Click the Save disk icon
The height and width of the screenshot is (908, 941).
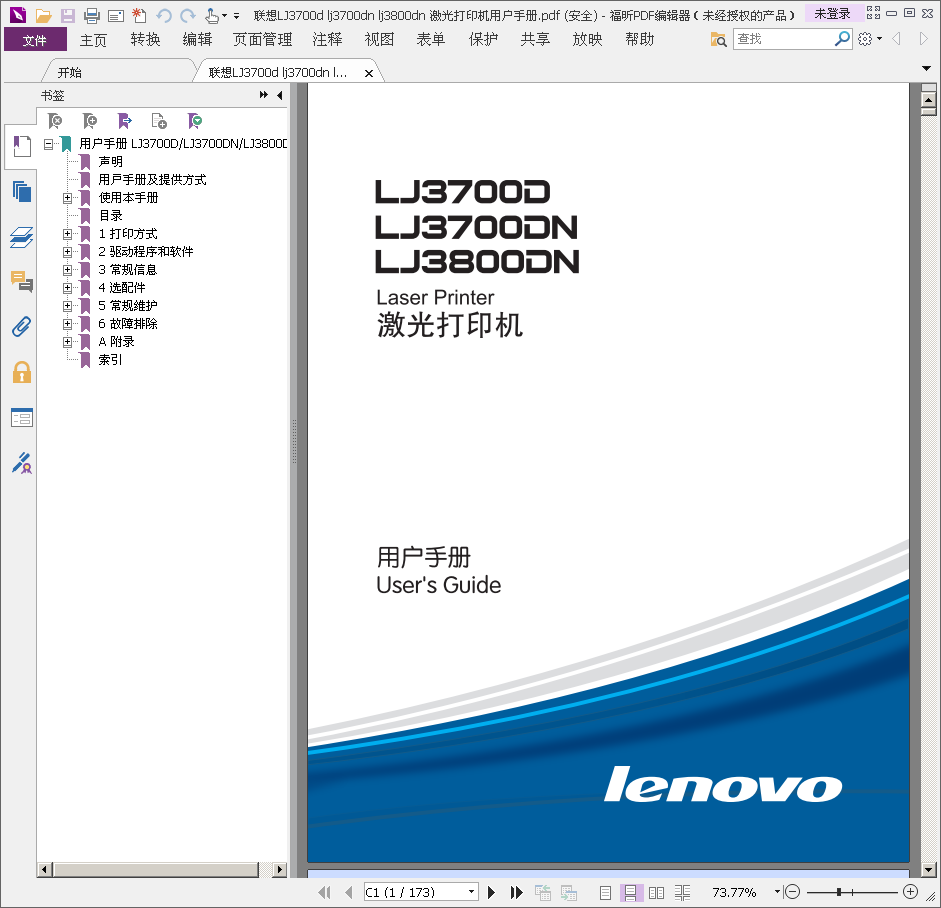point(68,16)
